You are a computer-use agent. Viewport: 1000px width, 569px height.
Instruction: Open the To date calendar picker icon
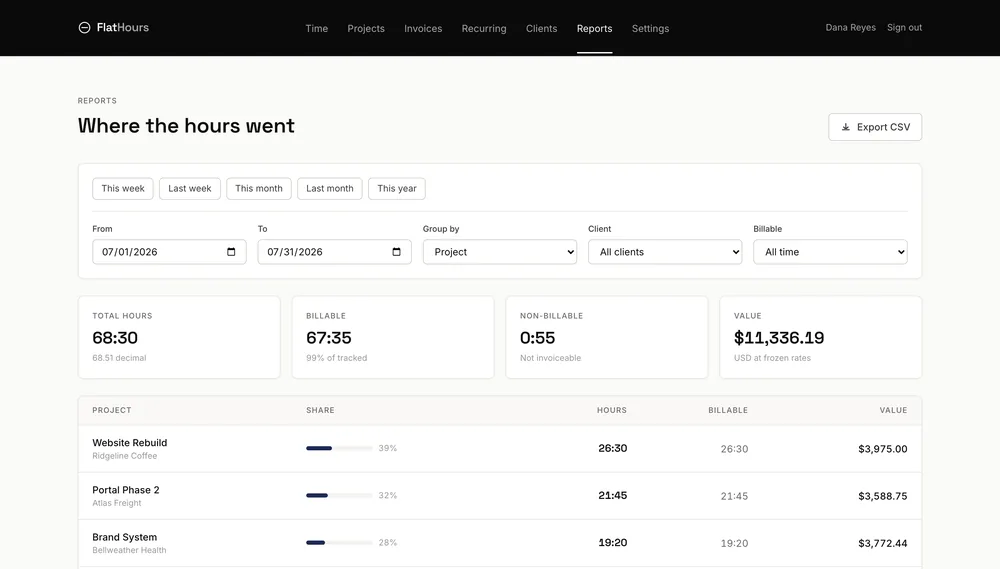click(x=396, y=252)
